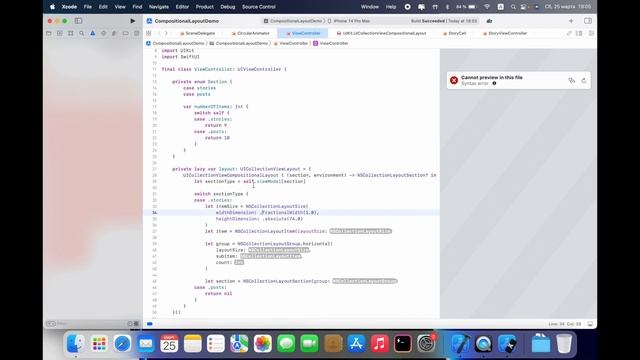This screenshot has height=360, width=640.
Task: Open Finder from the Dock
Action: [76, 343]
